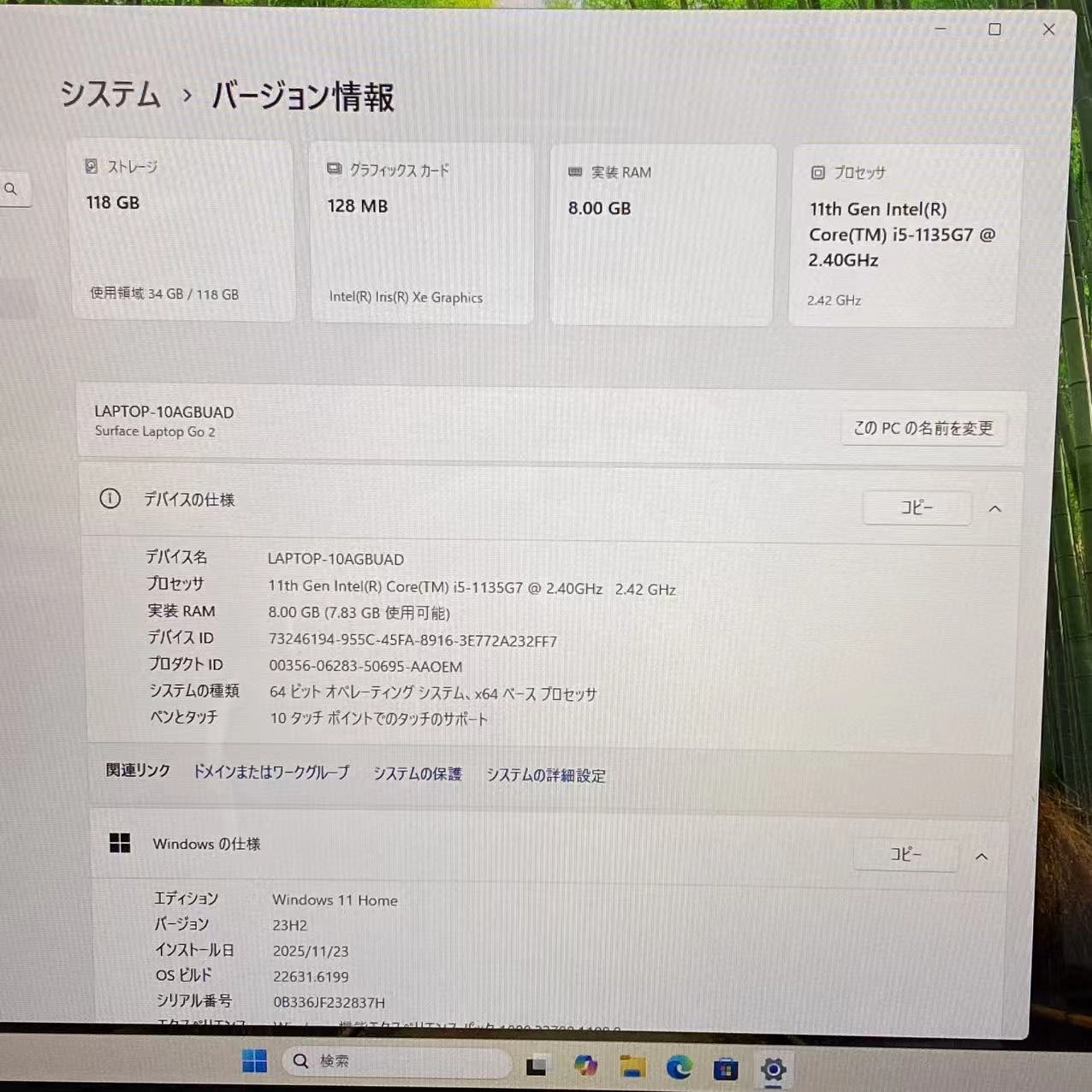Click the Windows logo beside Windows の仕様

tap(119, 843)
